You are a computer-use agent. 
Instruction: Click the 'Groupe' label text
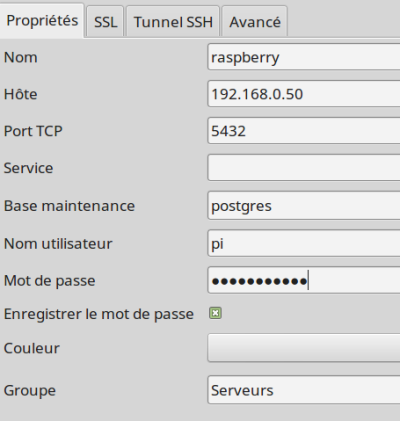(x=30, y=391)
